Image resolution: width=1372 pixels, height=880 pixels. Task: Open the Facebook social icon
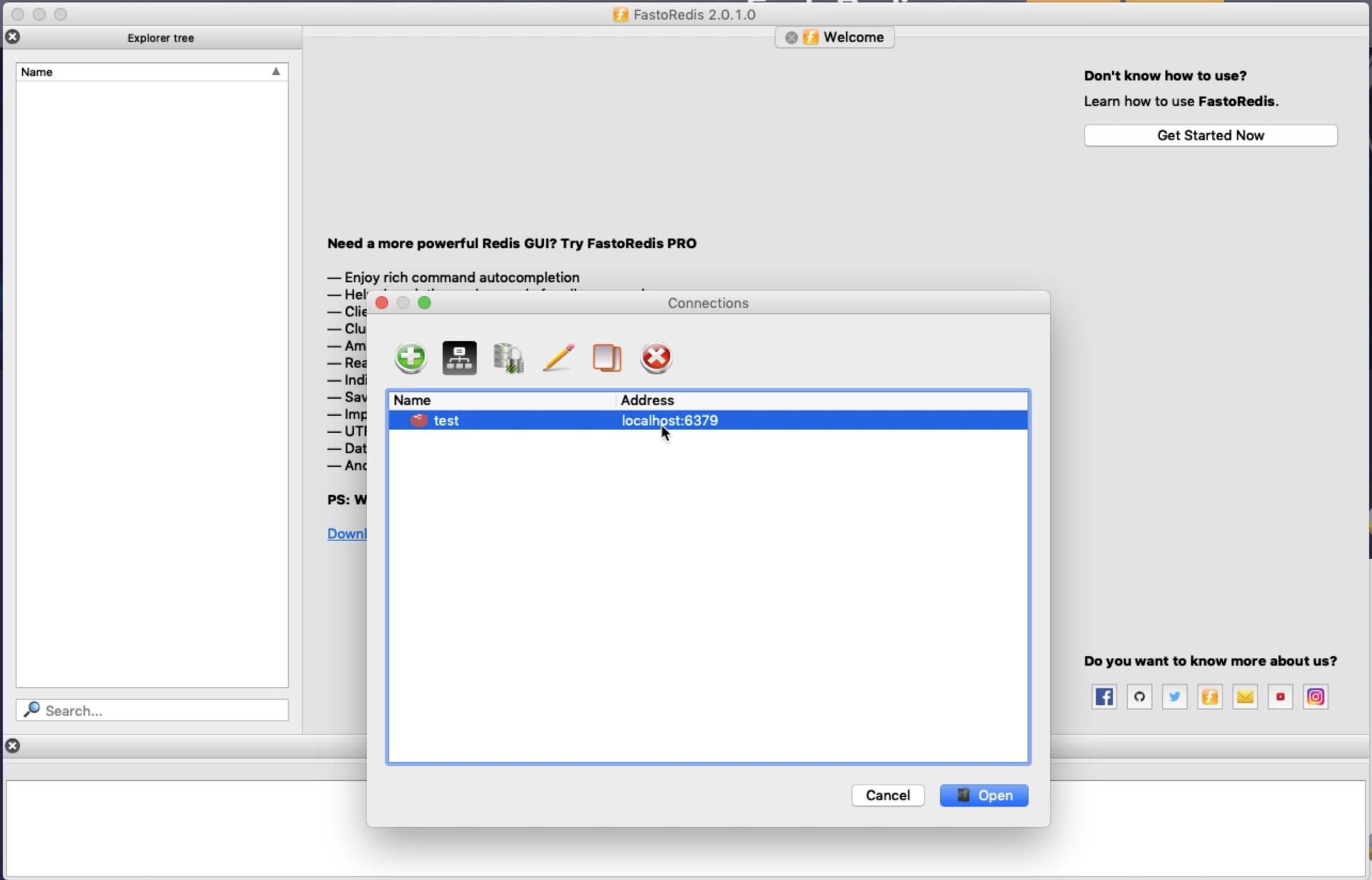pos(1104,697)
